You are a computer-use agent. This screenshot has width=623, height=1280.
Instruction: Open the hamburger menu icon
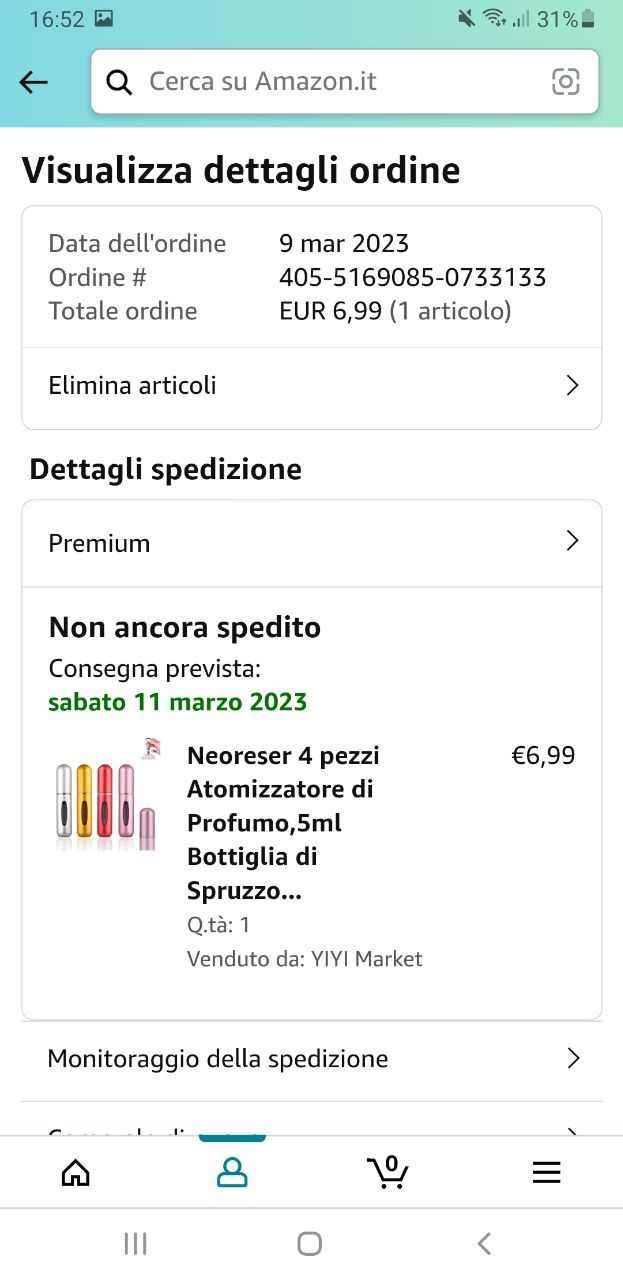click(546, 1172)
